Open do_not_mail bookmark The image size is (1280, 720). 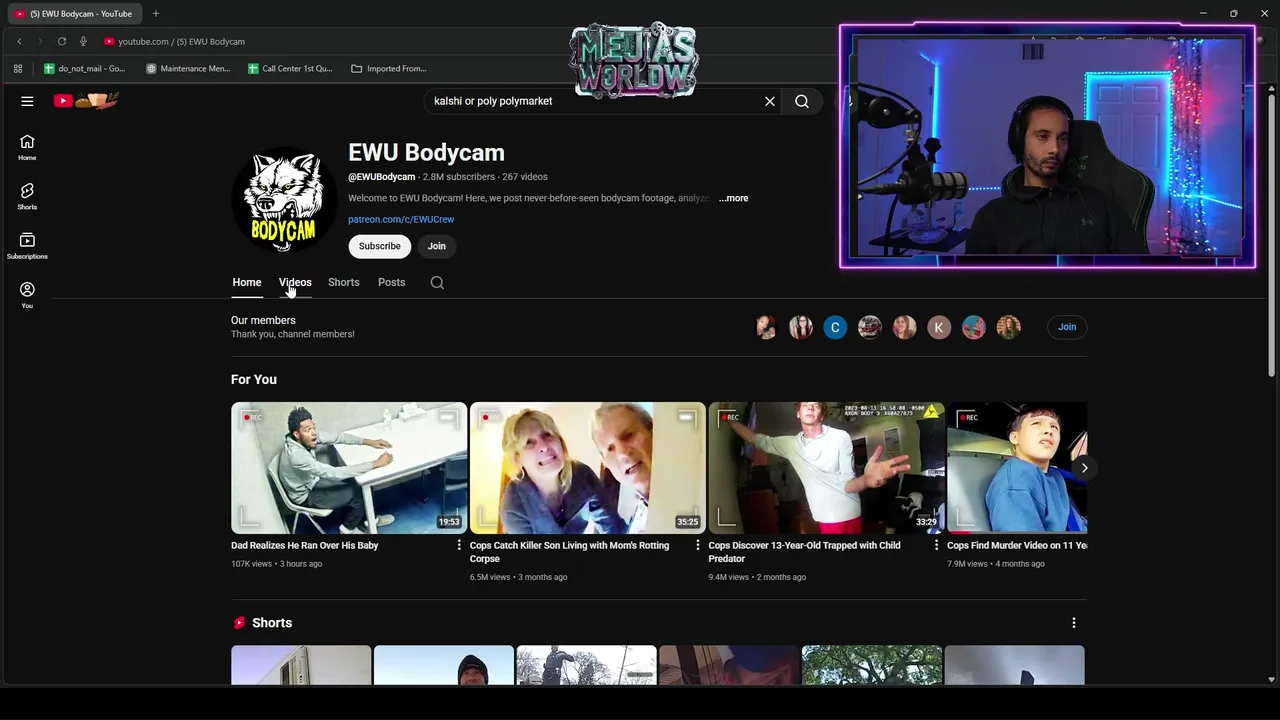85,69
